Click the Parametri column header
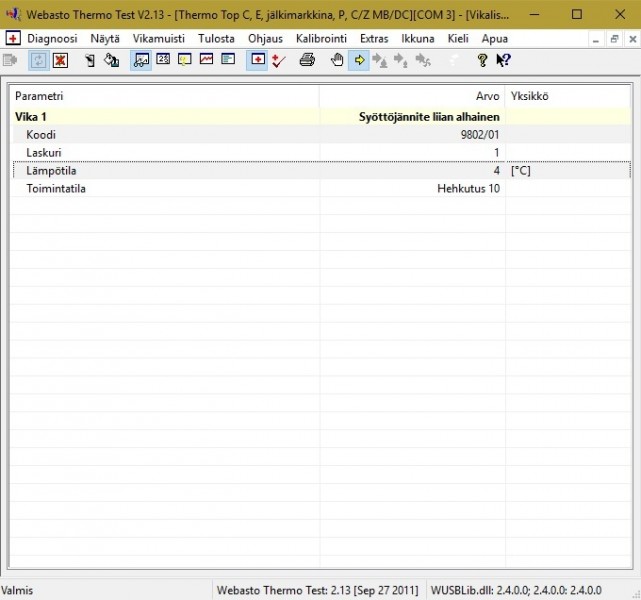 coord(40,96)
